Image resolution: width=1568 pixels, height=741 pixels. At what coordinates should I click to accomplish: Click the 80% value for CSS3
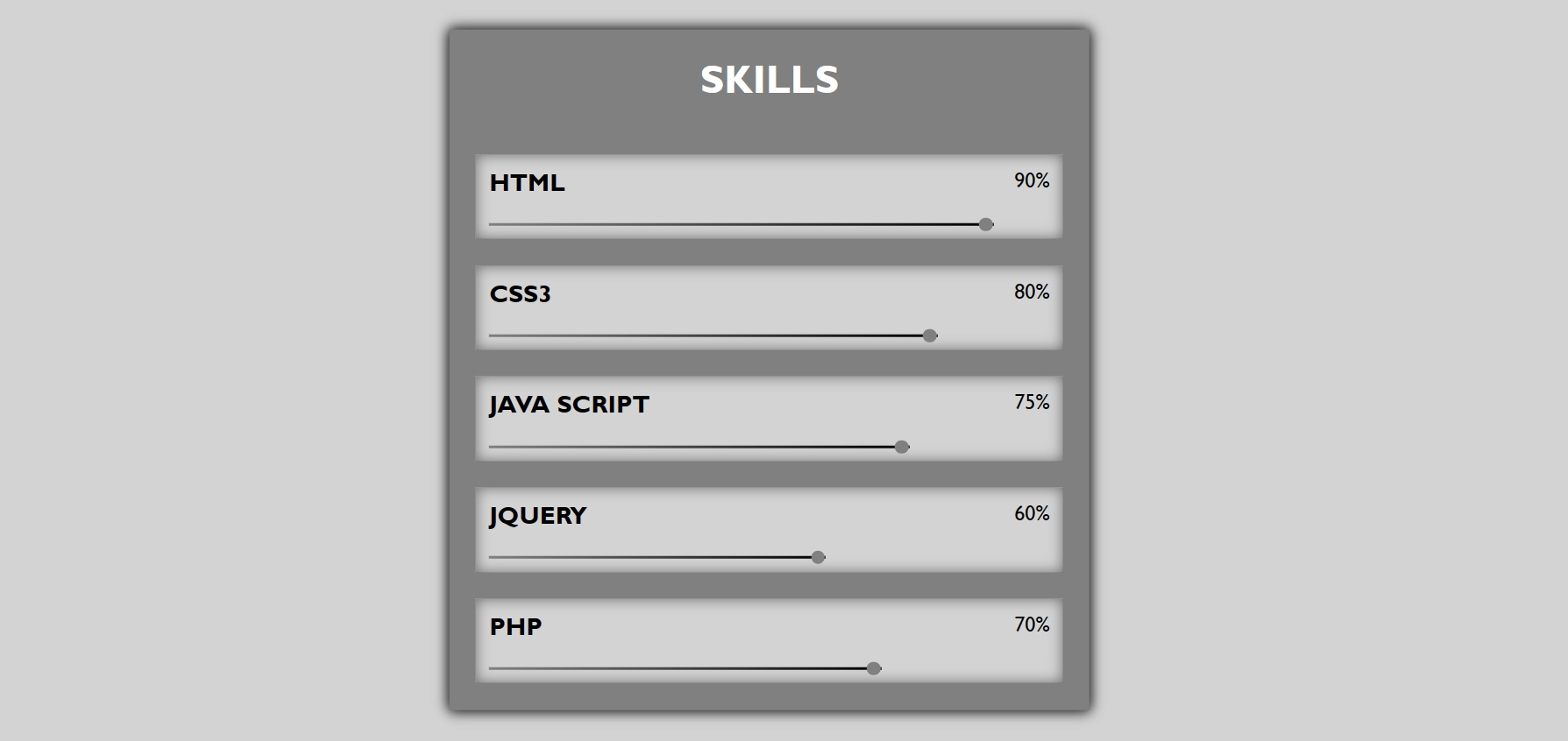tap(1032, 292)
